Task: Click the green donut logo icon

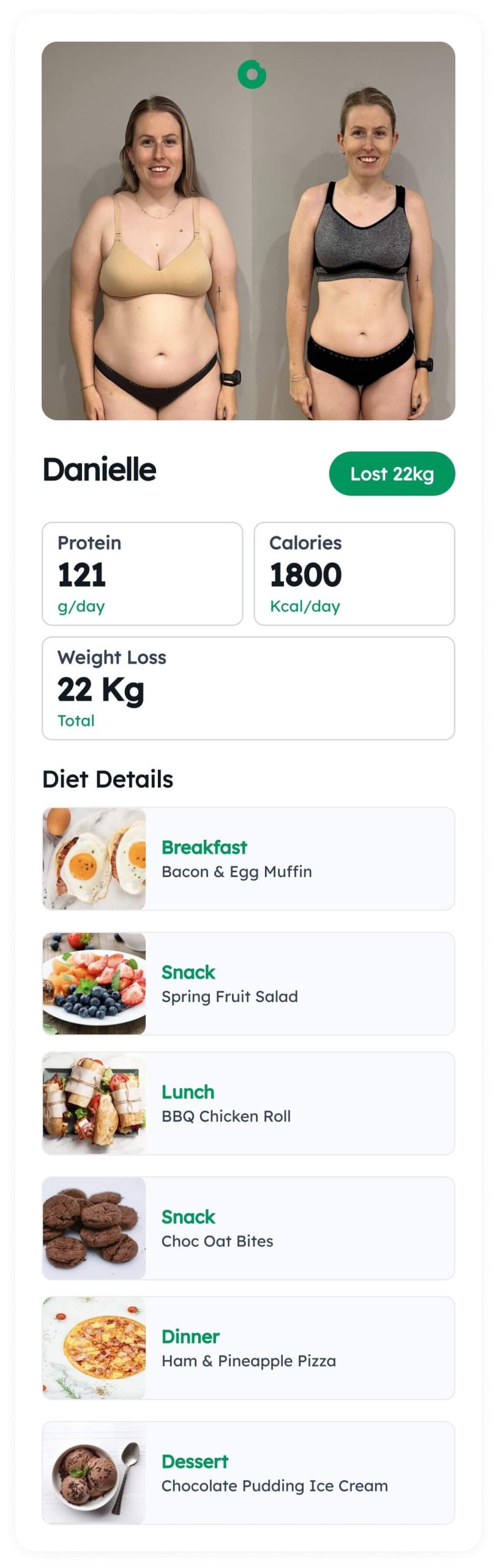Action: [252, 74]
